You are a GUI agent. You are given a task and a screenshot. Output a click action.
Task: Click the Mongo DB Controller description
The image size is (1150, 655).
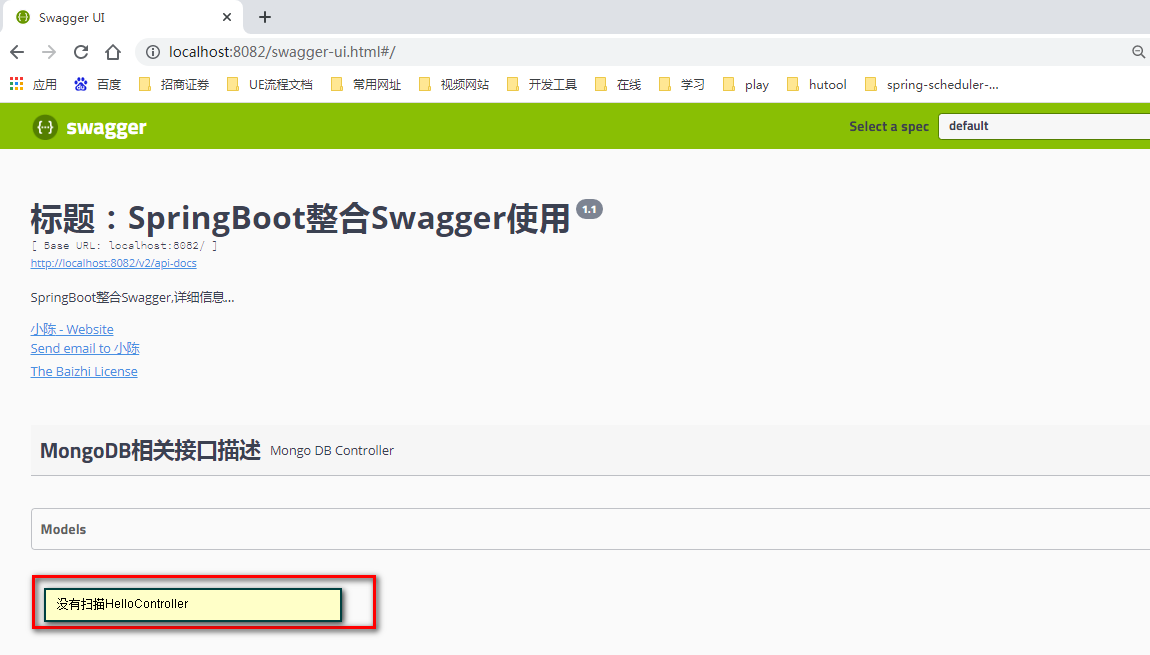coord(332,450)
